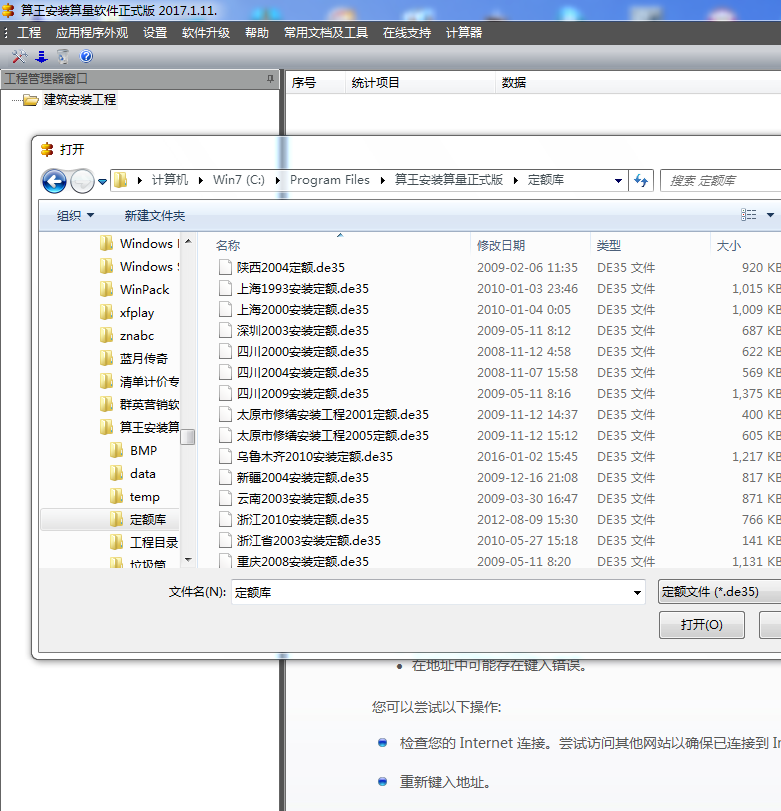The width and height of the screenshot is (781, 811).
Task: Click the pin icon in 工程管理器窗口 header
Action: [x=270, y=79]
